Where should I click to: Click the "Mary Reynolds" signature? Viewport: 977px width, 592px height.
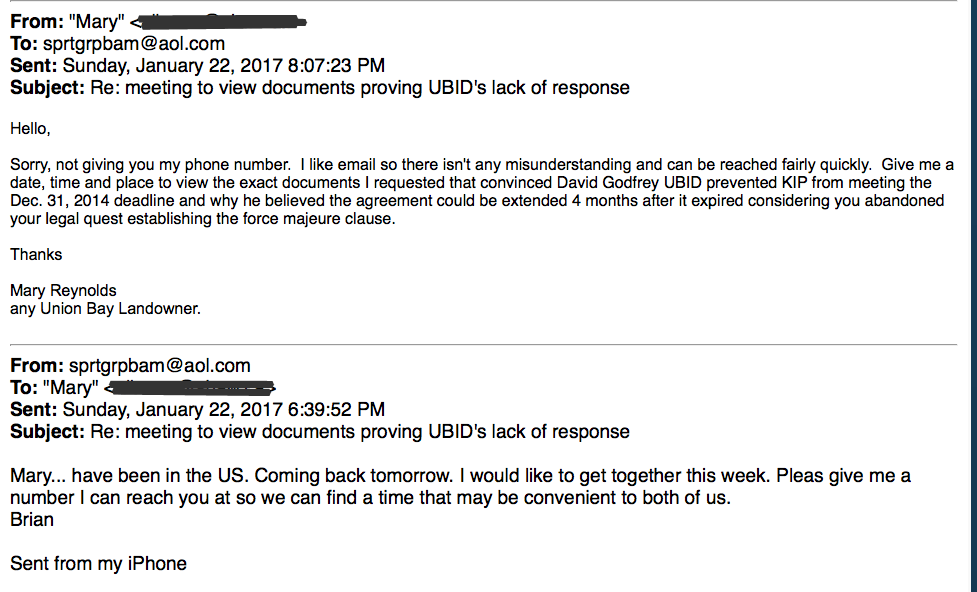(63, 291)
